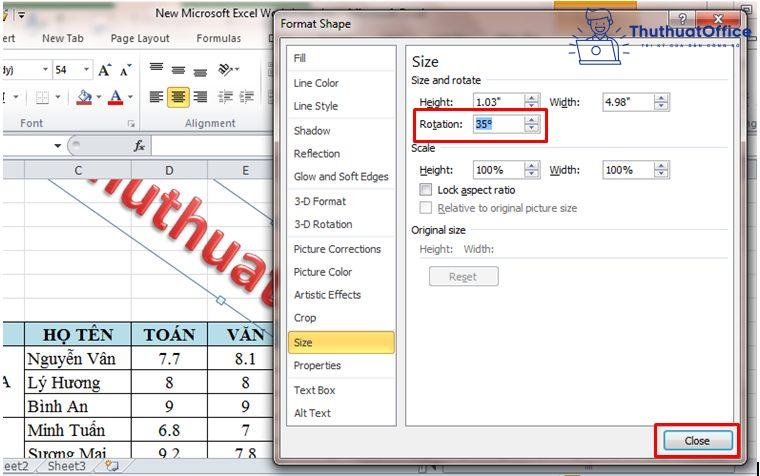Toggle the highlighted Center alignment button
The width and height of the screenshot is (760, 476).
coord(178,97)
